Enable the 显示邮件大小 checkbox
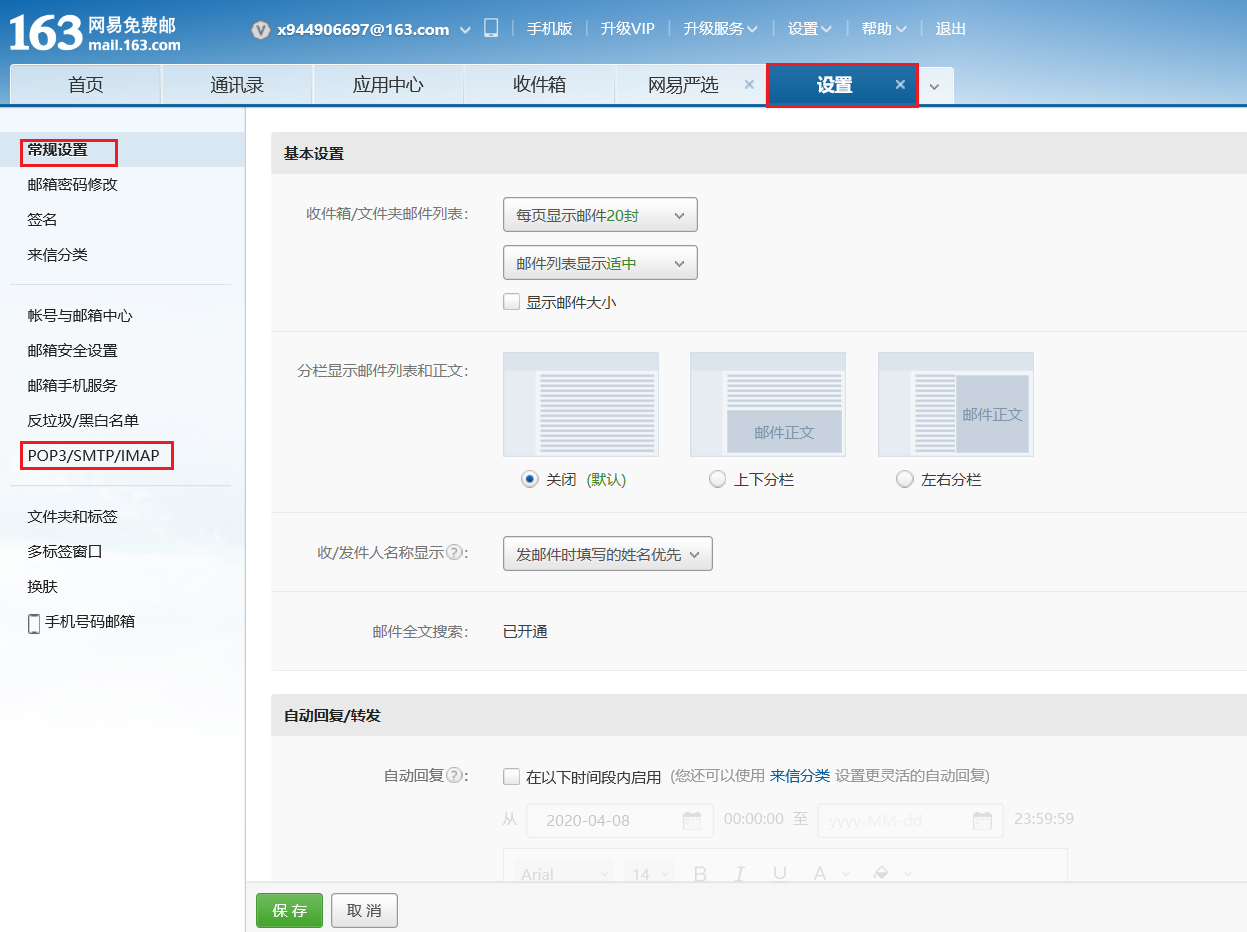The width and height of the screenshot is (1247, 932). pyautogui.click(x=512, y=301)
